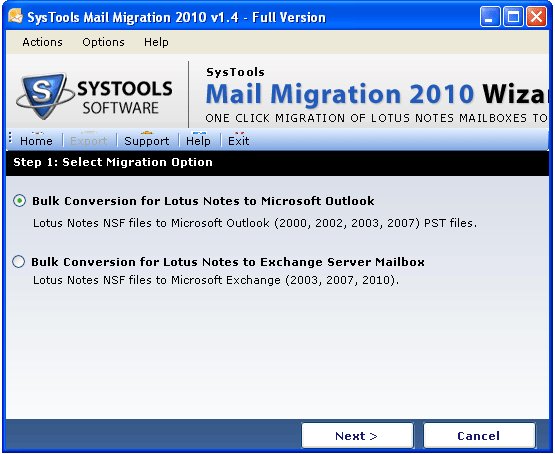Click 'Lotus Notes NSF files to Microsoft Outlook' description
Viewport: 555px width, 454px height.
pos(255,223)
